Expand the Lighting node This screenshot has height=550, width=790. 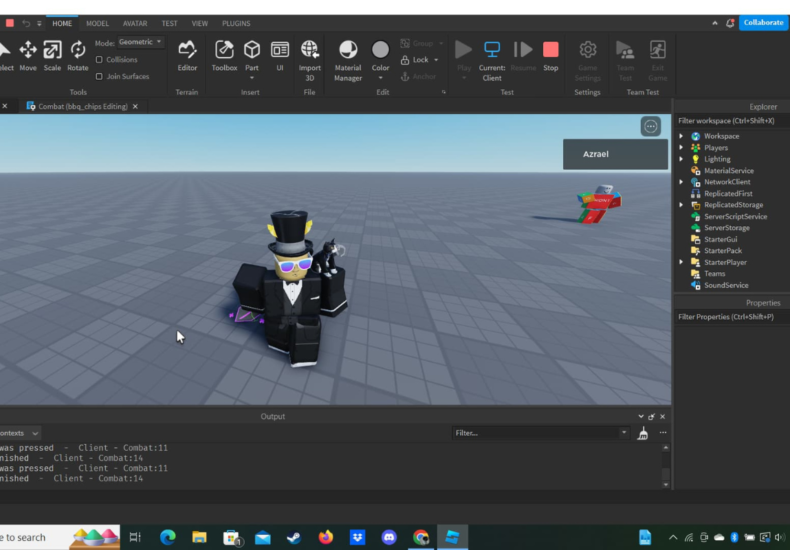(681, 159)
